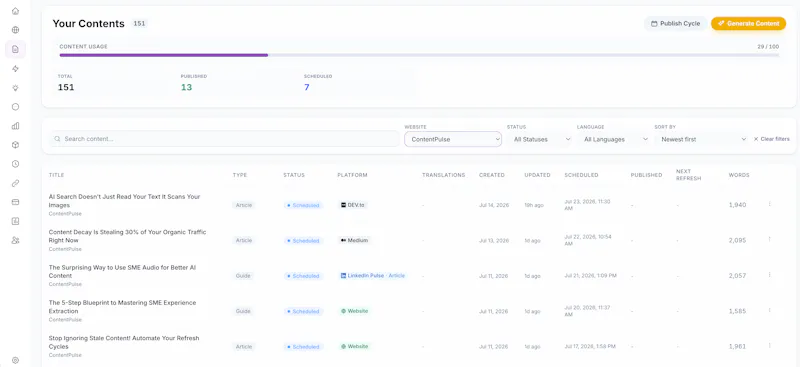Open the globe websites icon in sidebar
The image size is (800, 367).
click(x=15, y=30)
